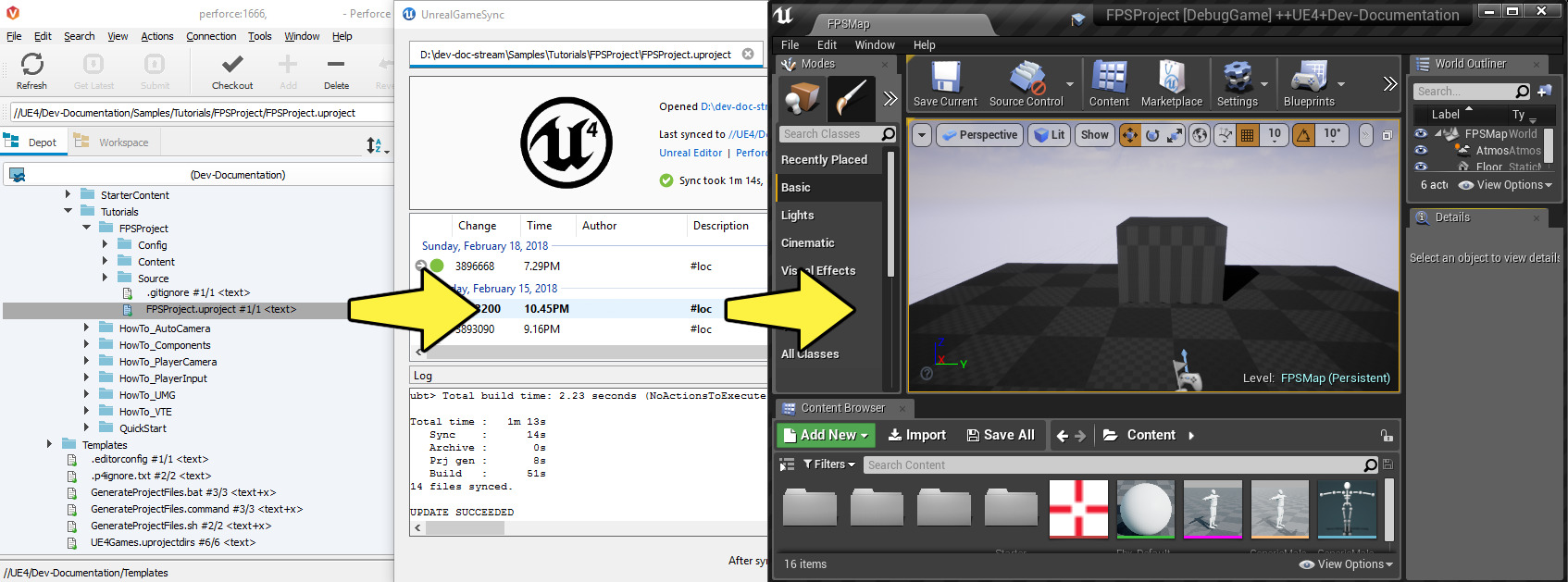
Task: Click the Refresh icon in Perforce toolbar
Action: click(31, 64)
